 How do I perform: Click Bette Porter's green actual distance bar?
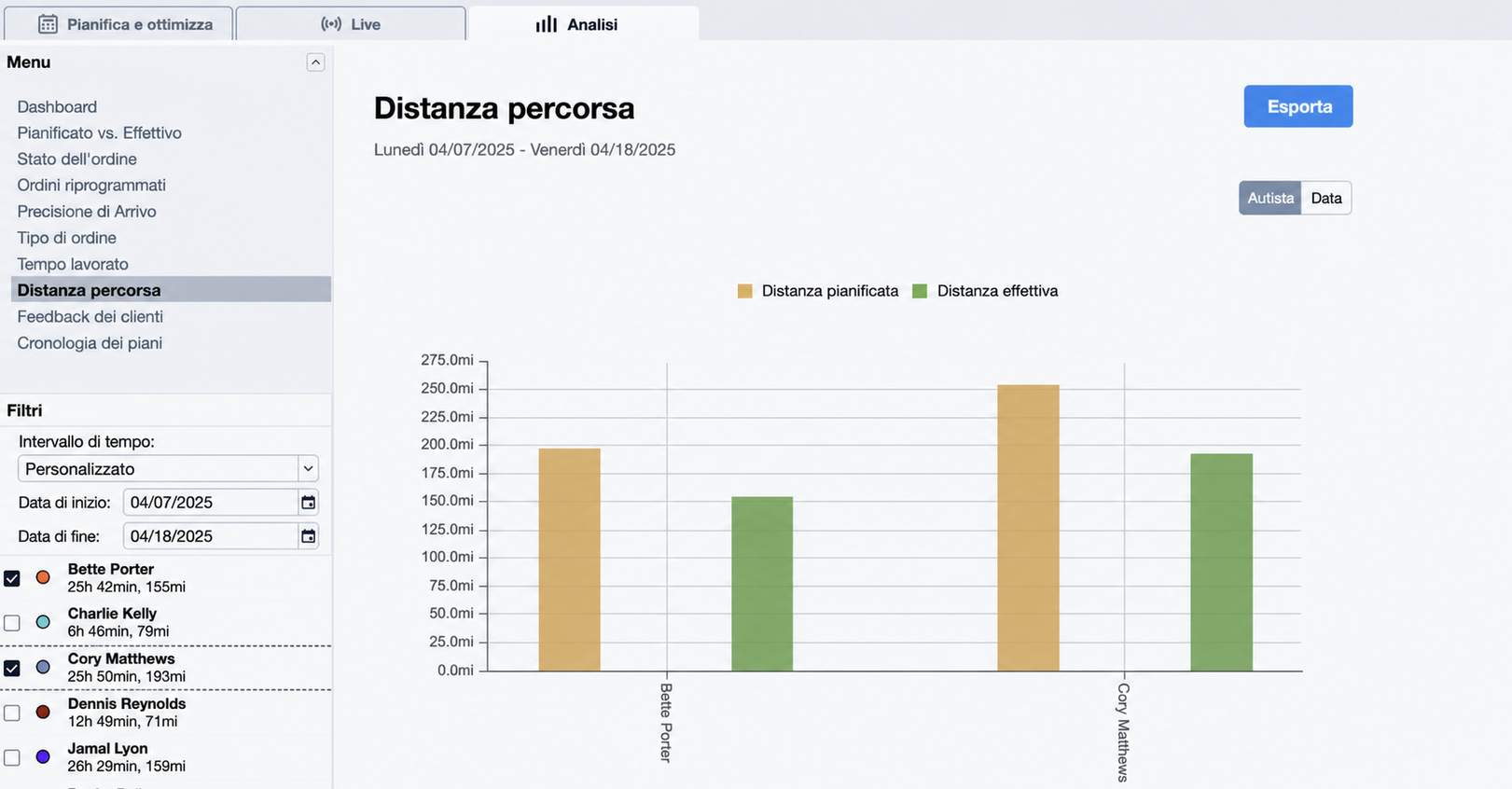[x=762, y=584]
